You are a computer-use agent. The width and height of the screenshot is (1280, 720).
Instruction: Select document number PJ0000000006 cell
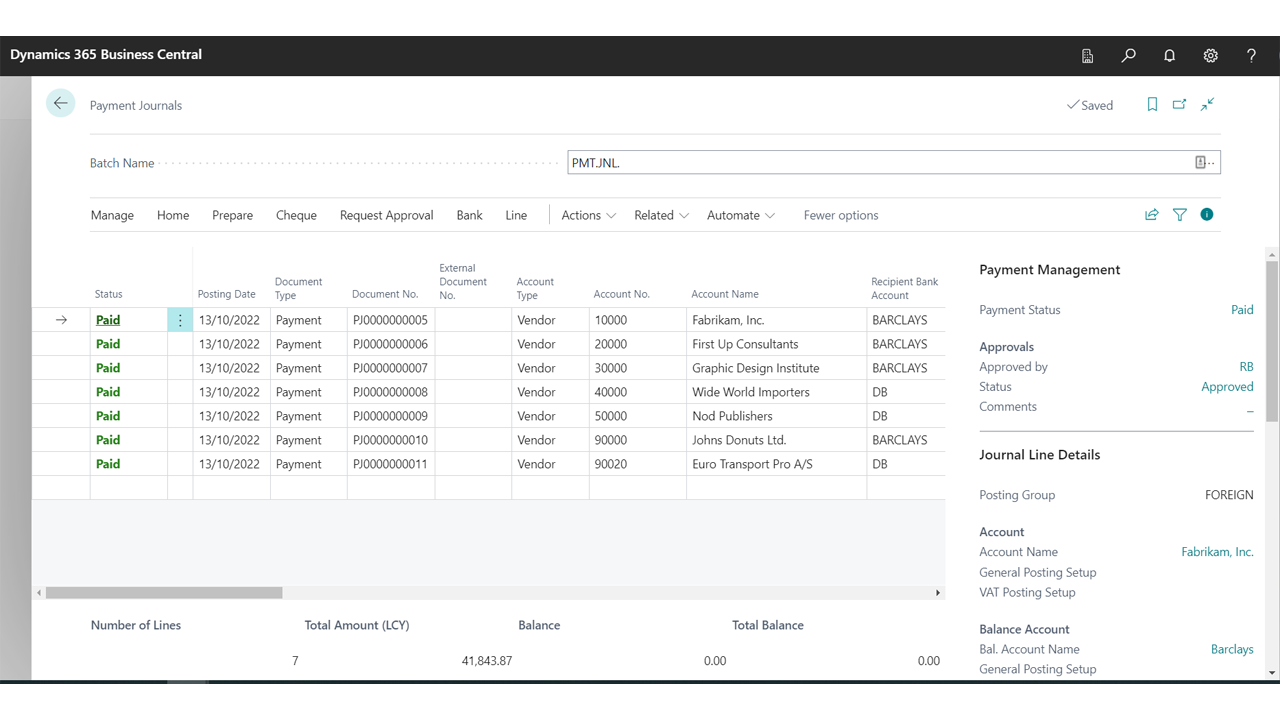(391, 344)
